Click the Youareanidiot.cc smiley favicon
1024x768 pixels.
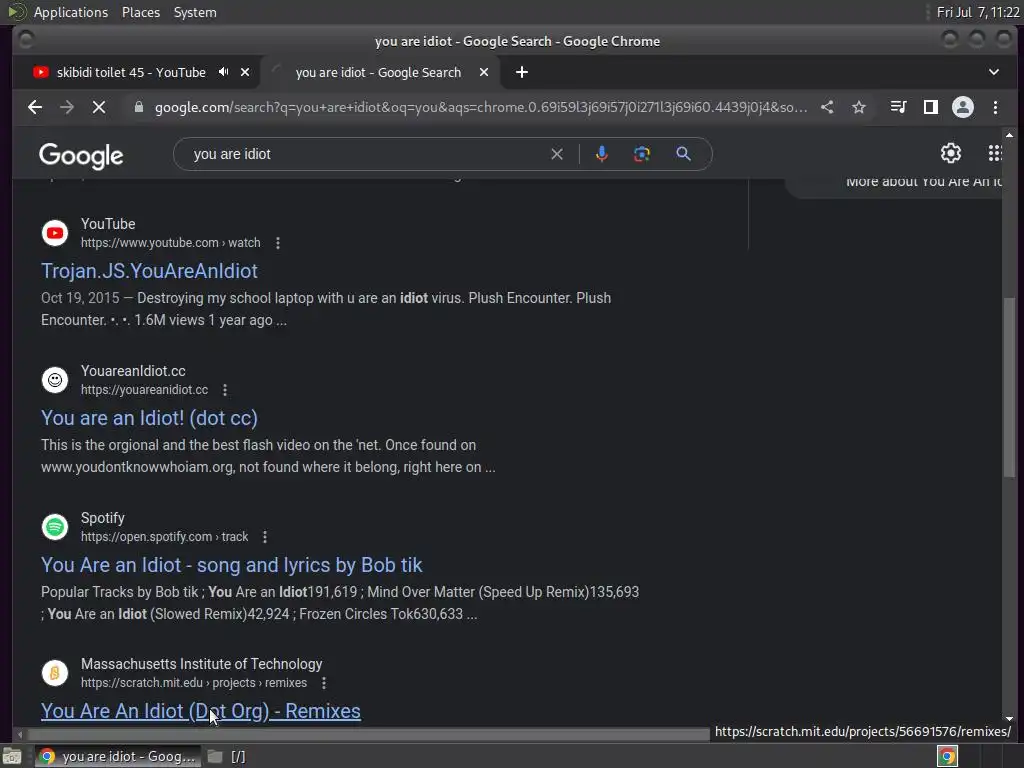coord(55,379)
